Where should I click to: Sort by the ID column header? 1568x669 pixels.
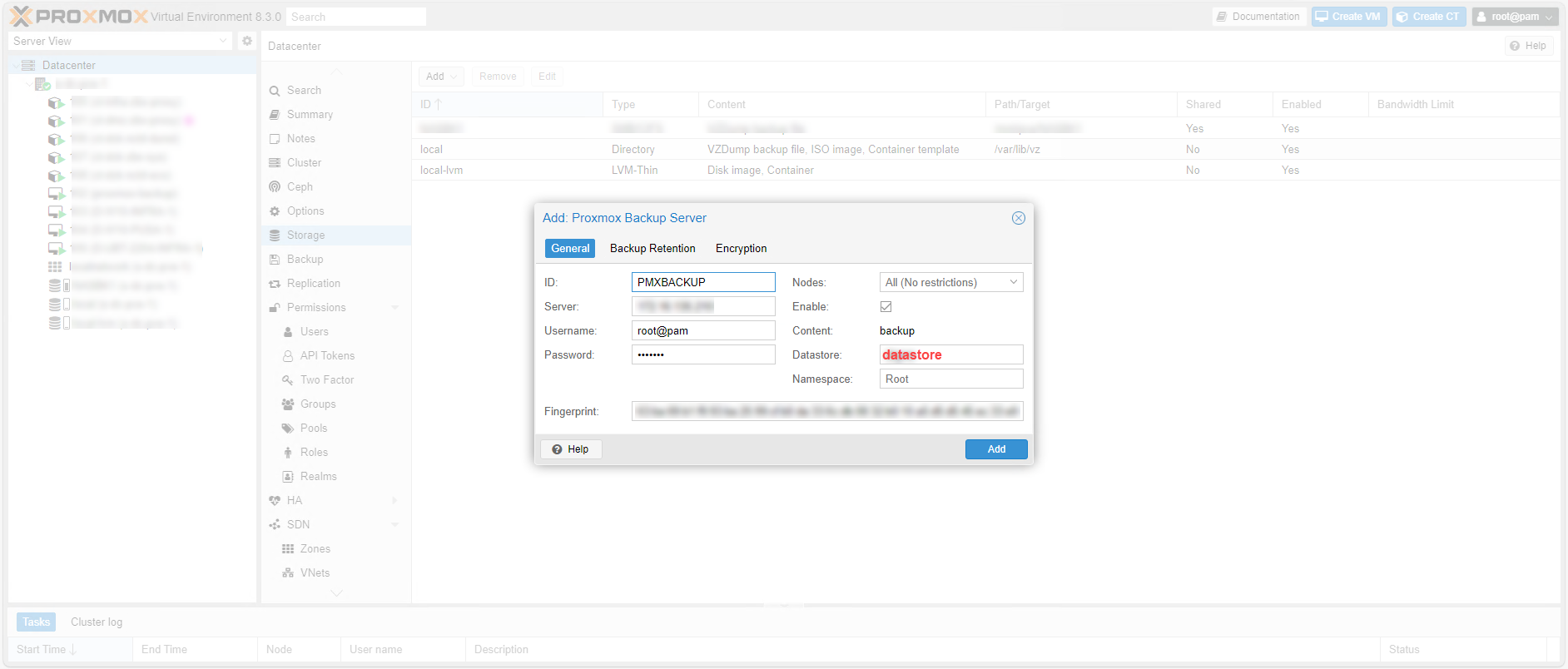508,104
